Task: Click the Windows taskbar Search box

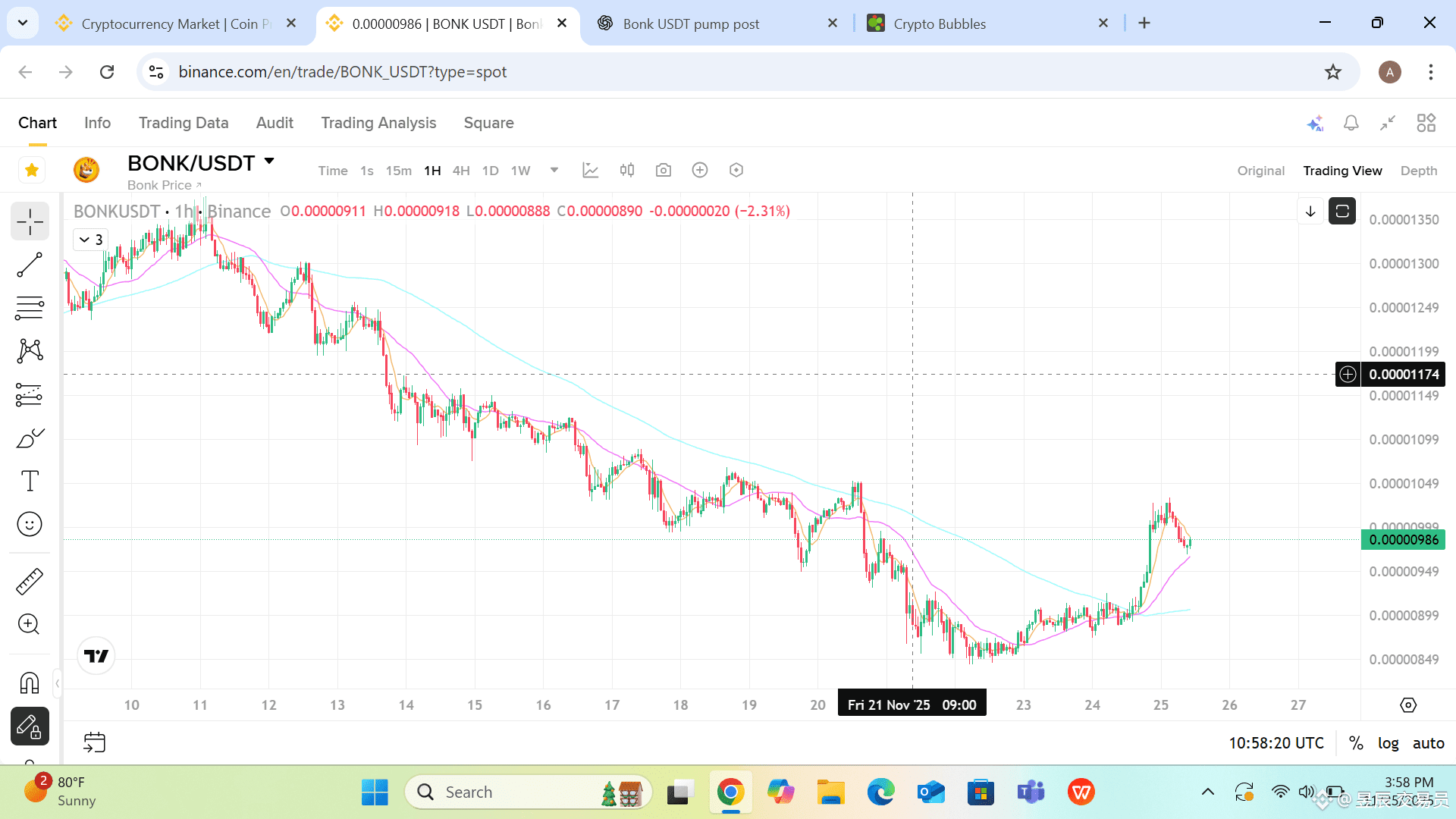Action: 529,792
